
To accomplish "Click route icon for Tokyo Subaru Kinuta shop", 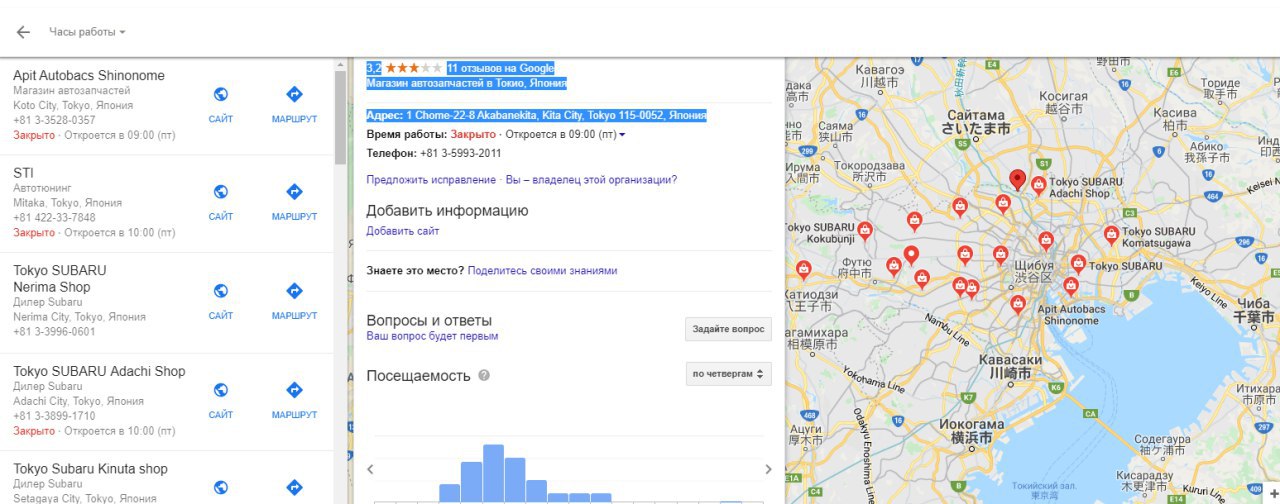I will pos(294,488).
